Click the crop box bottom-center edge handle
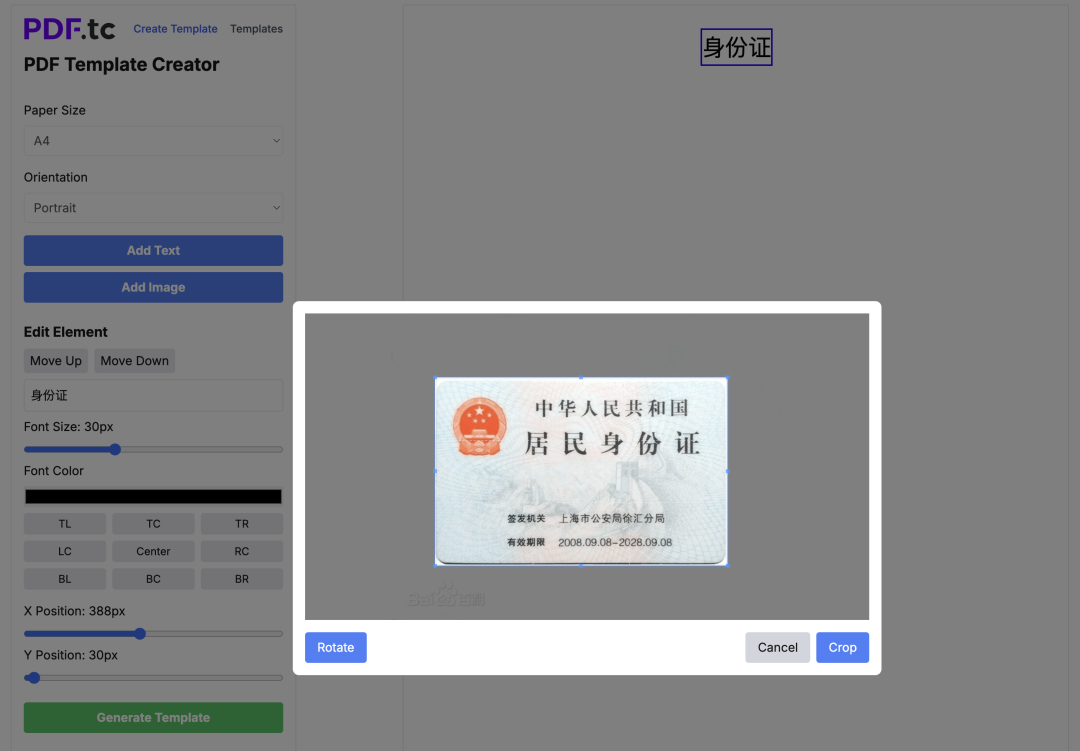 pyautogui.click(x=581, y=566)
